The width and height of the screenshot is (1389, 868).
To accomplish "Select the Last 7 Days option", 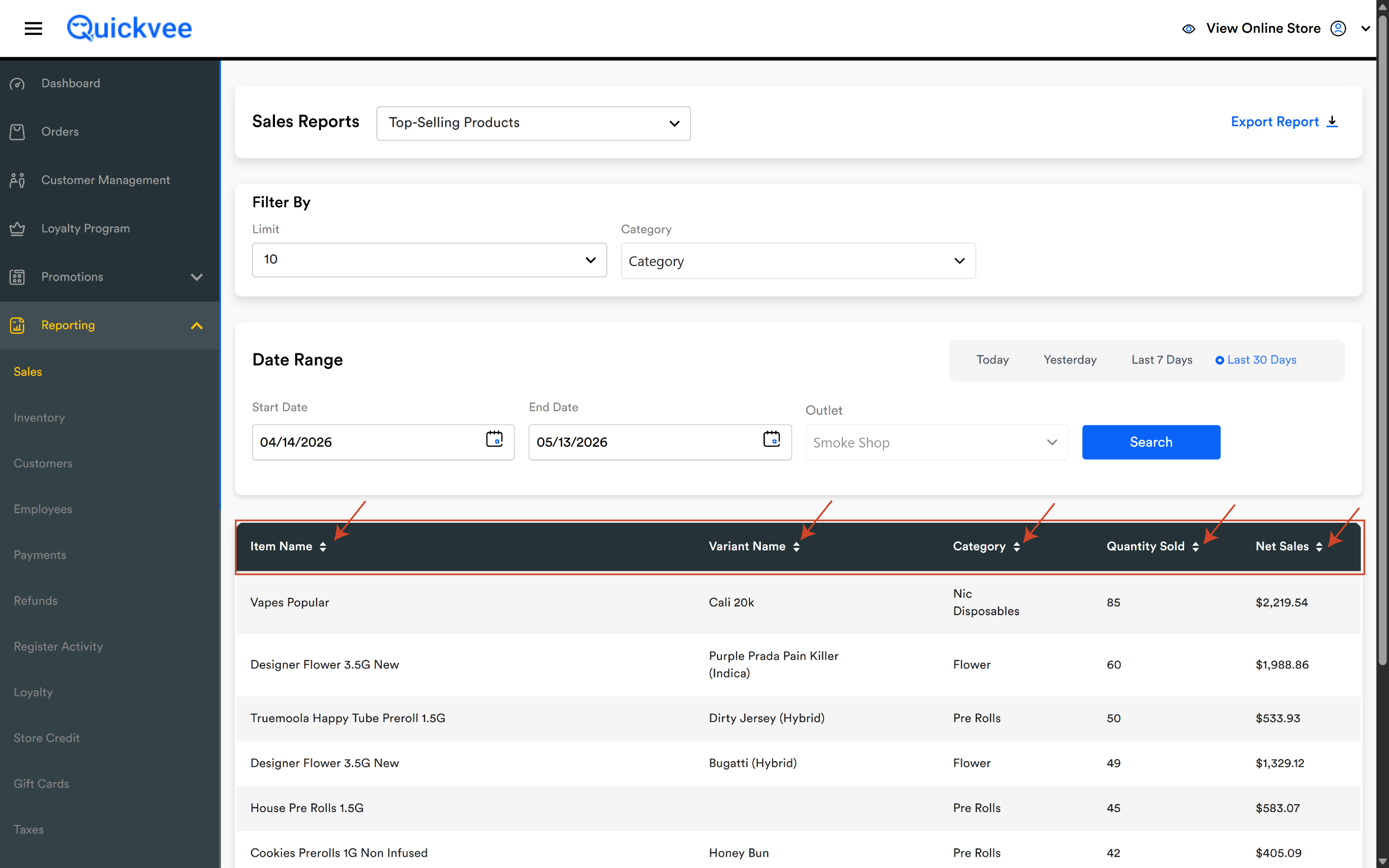I will [1162, 360].
